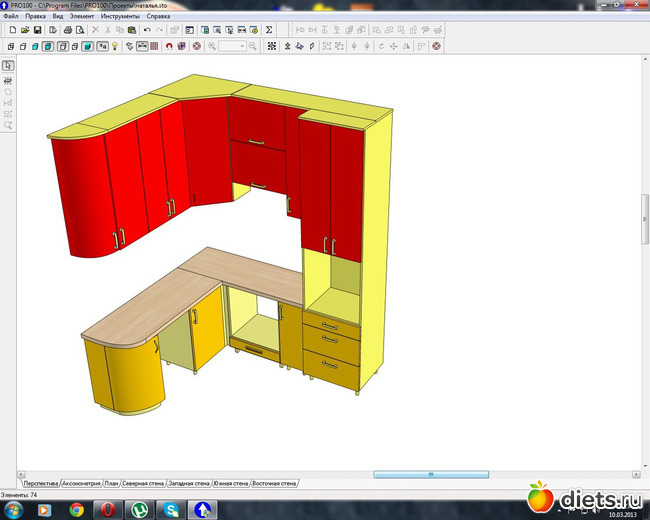Open the Инструменты menu
The height and width of the screenshot is (520, 650).
(119, 17)
